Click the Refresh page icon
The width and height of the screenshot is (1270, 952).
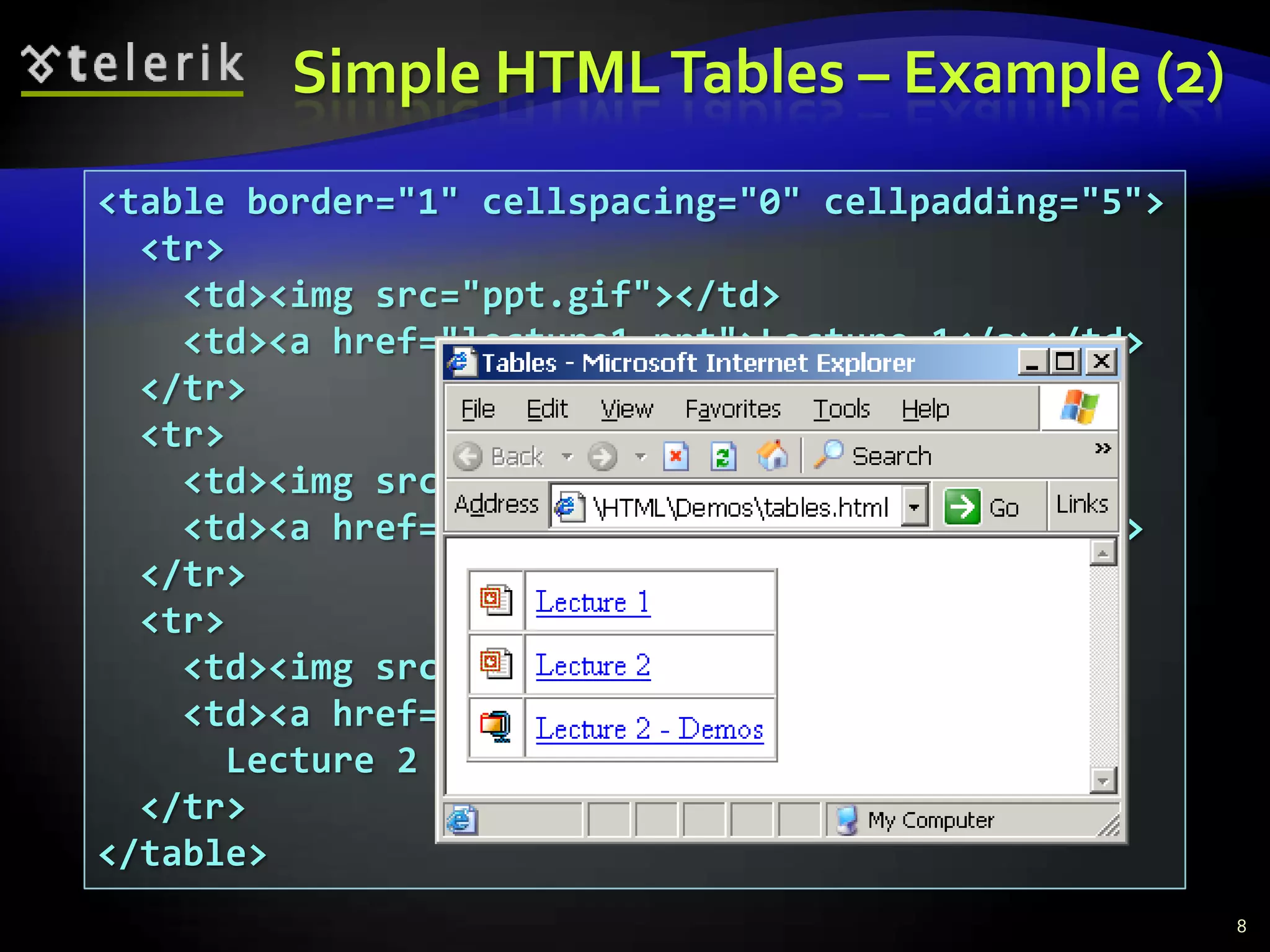[x=723, y=457]
